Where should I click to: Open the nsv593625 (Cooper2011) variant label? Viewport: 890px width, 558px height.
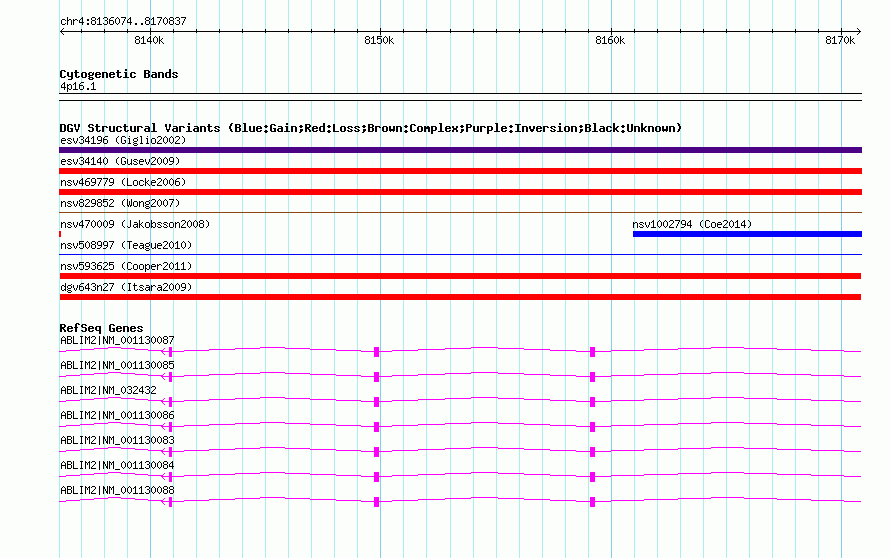[x=126, y=266]
